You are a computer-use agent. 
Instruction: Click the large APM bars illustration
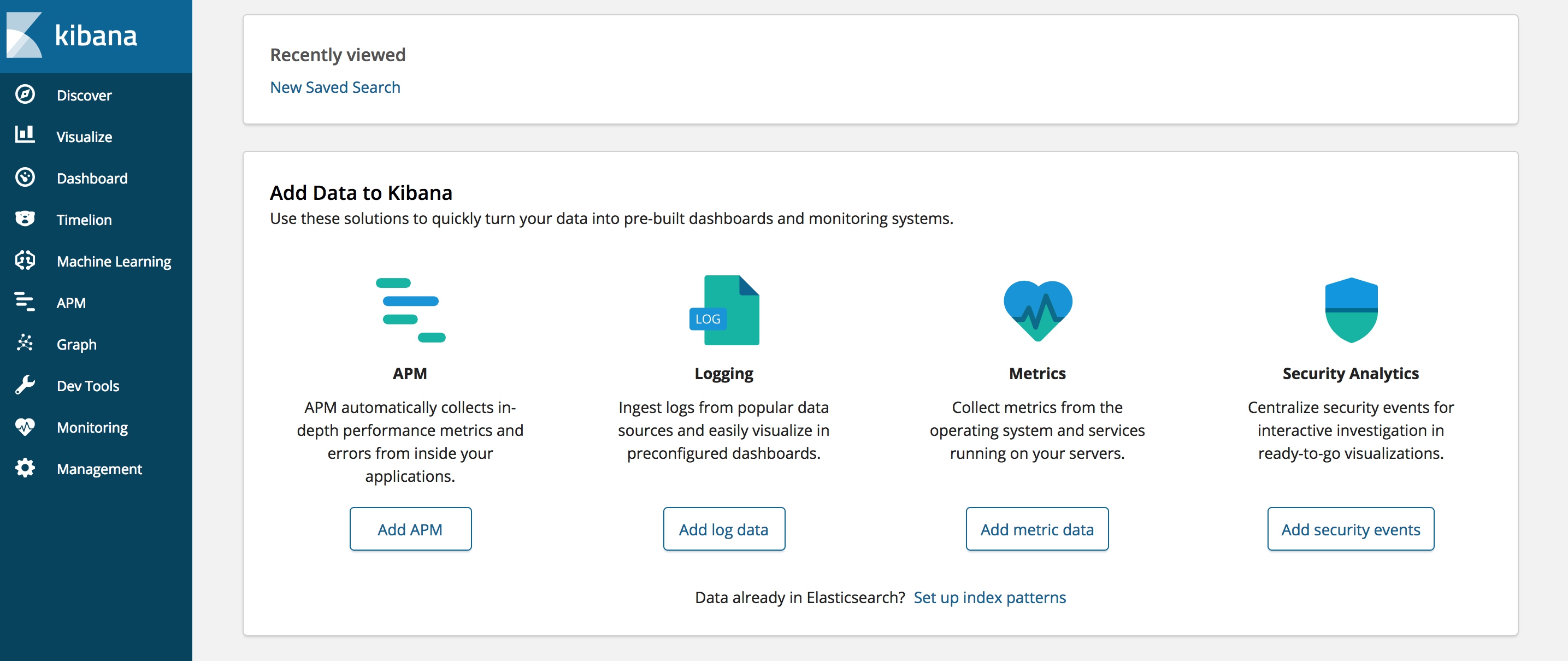(x=410, y=310)
